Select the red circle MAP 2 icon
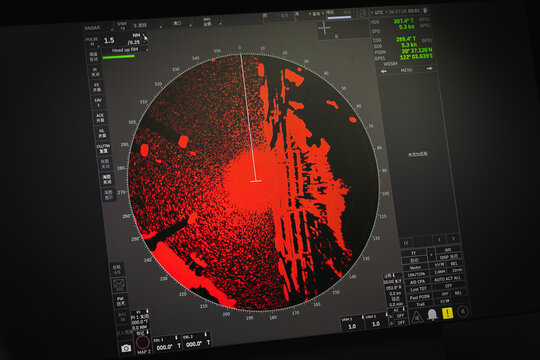Screen dimensions: 540x360 (x=143, y=342)
